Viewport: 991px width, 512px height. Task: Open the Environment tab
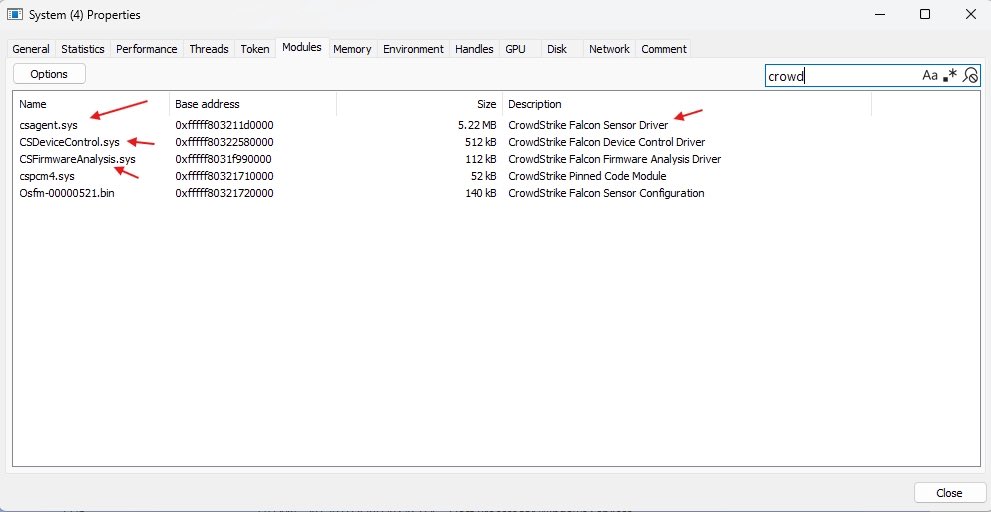413,49
